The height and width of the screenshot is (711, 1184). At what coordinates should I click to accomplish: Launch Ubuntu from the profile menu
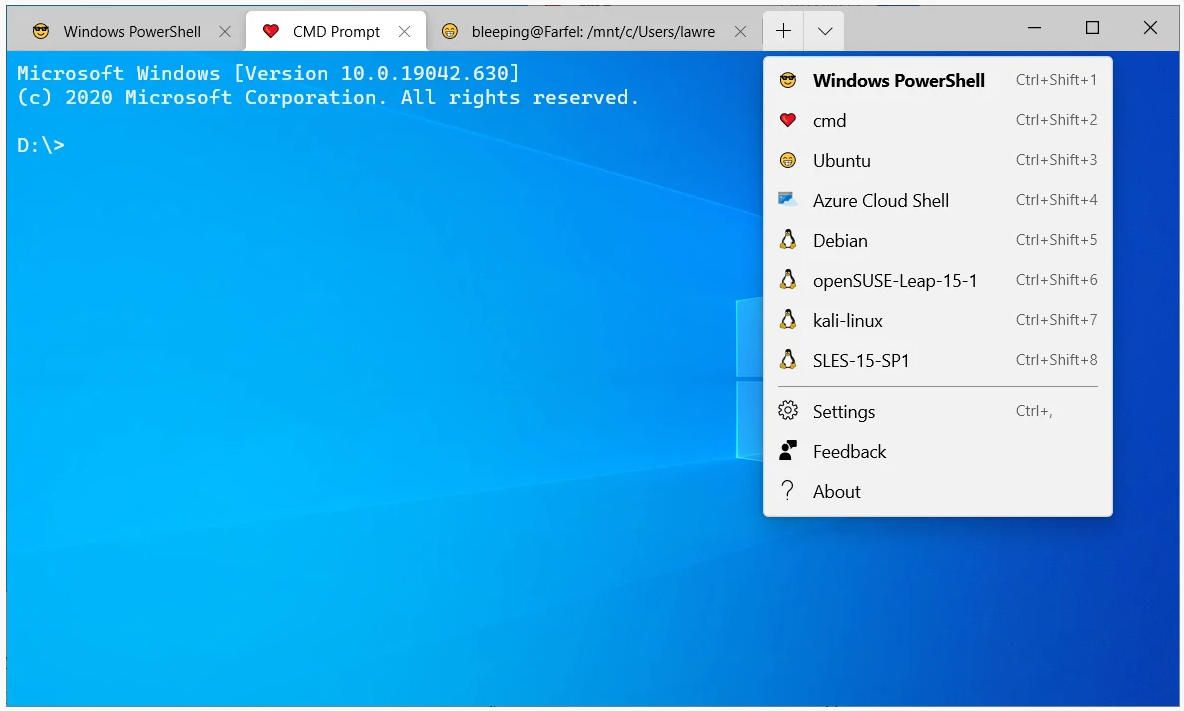(841, 161)
